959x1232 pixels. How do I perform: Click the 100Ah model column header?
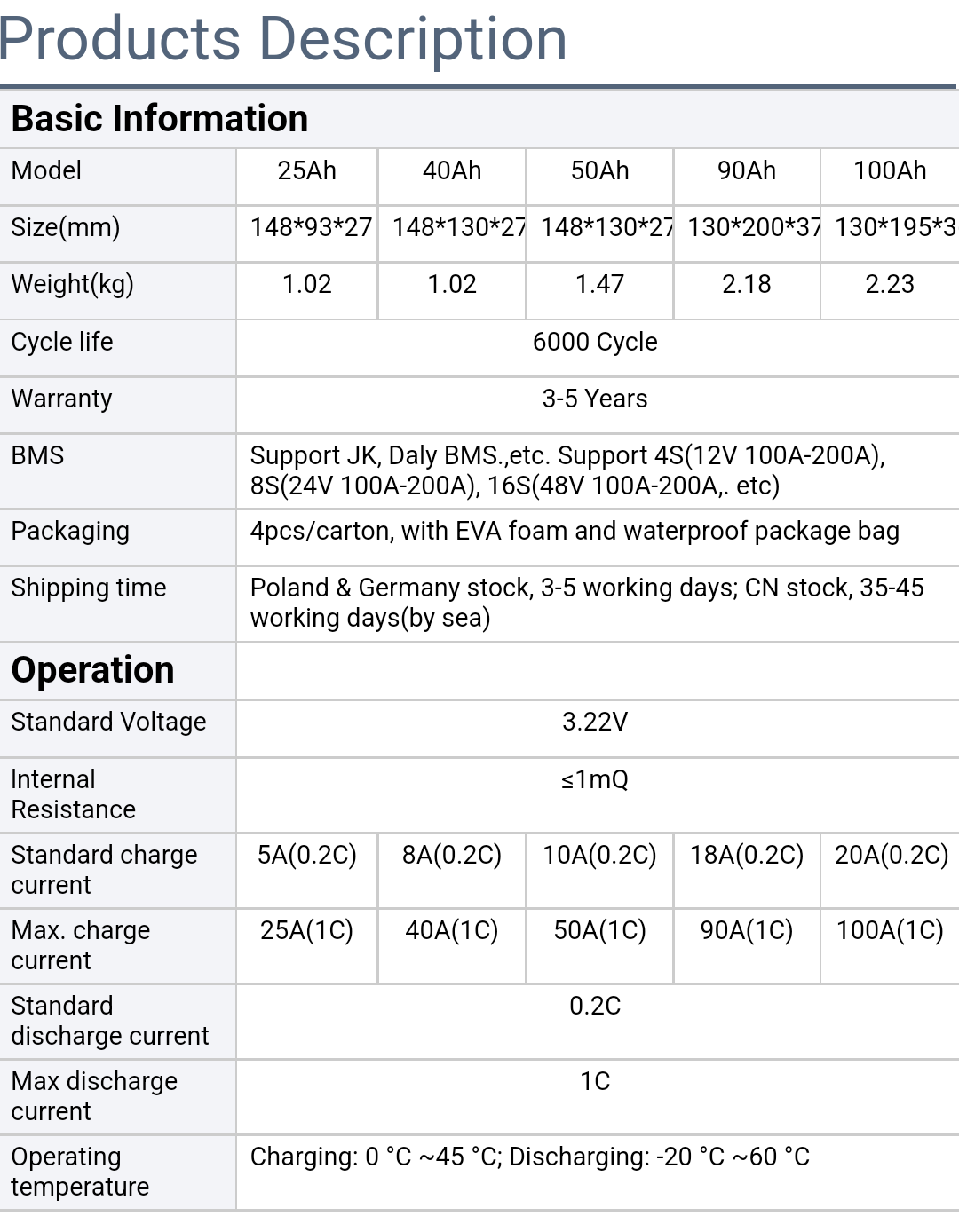(890, 170)
